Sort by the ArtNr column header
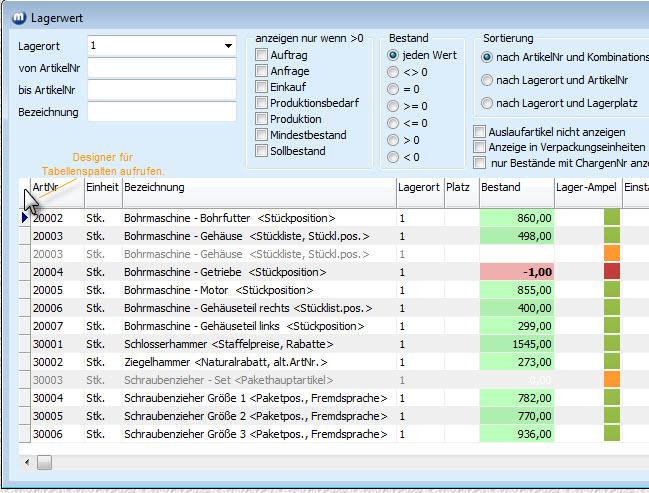649x493 pixels. [55, 187]
